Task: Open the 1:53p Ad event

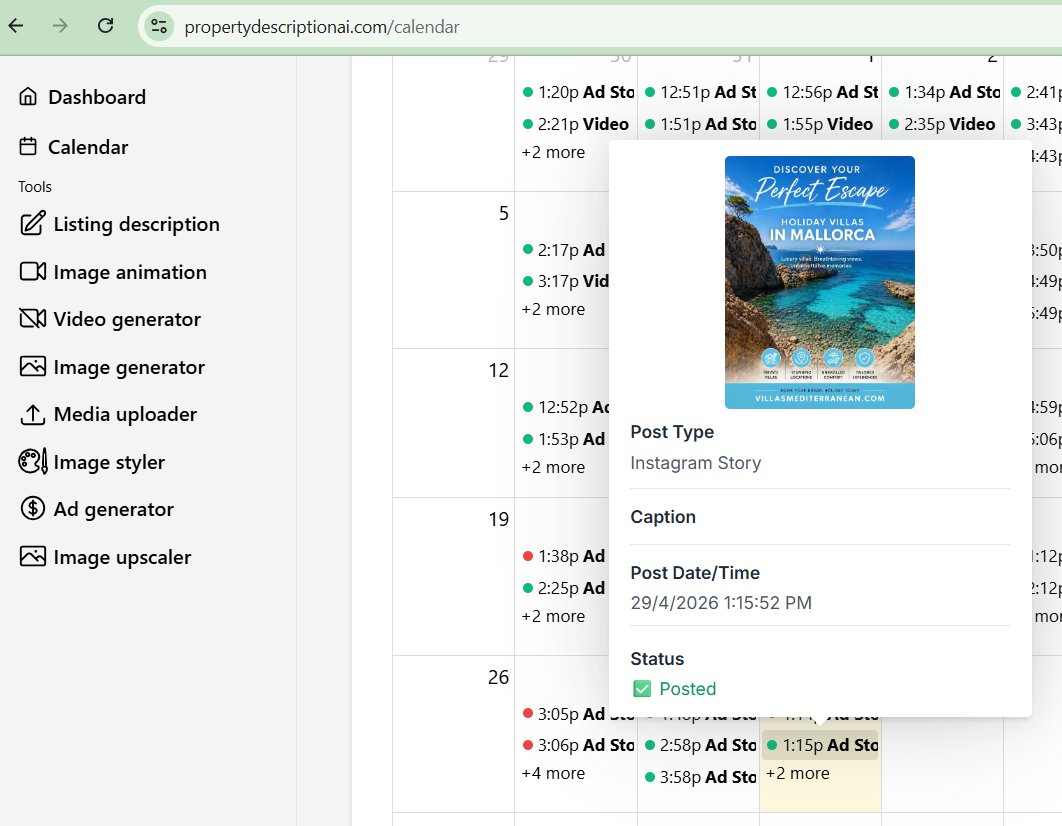Action: 564,439
